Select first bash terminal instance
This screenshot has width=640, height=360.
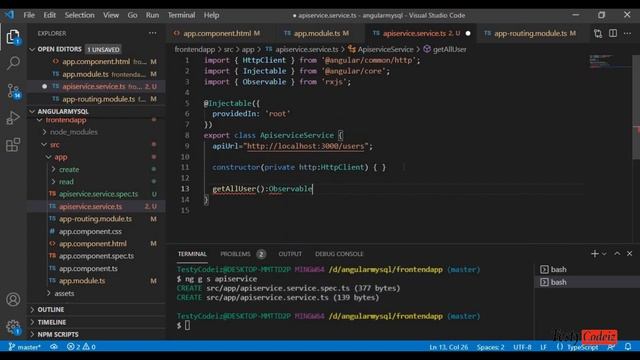tap(587, 269)
